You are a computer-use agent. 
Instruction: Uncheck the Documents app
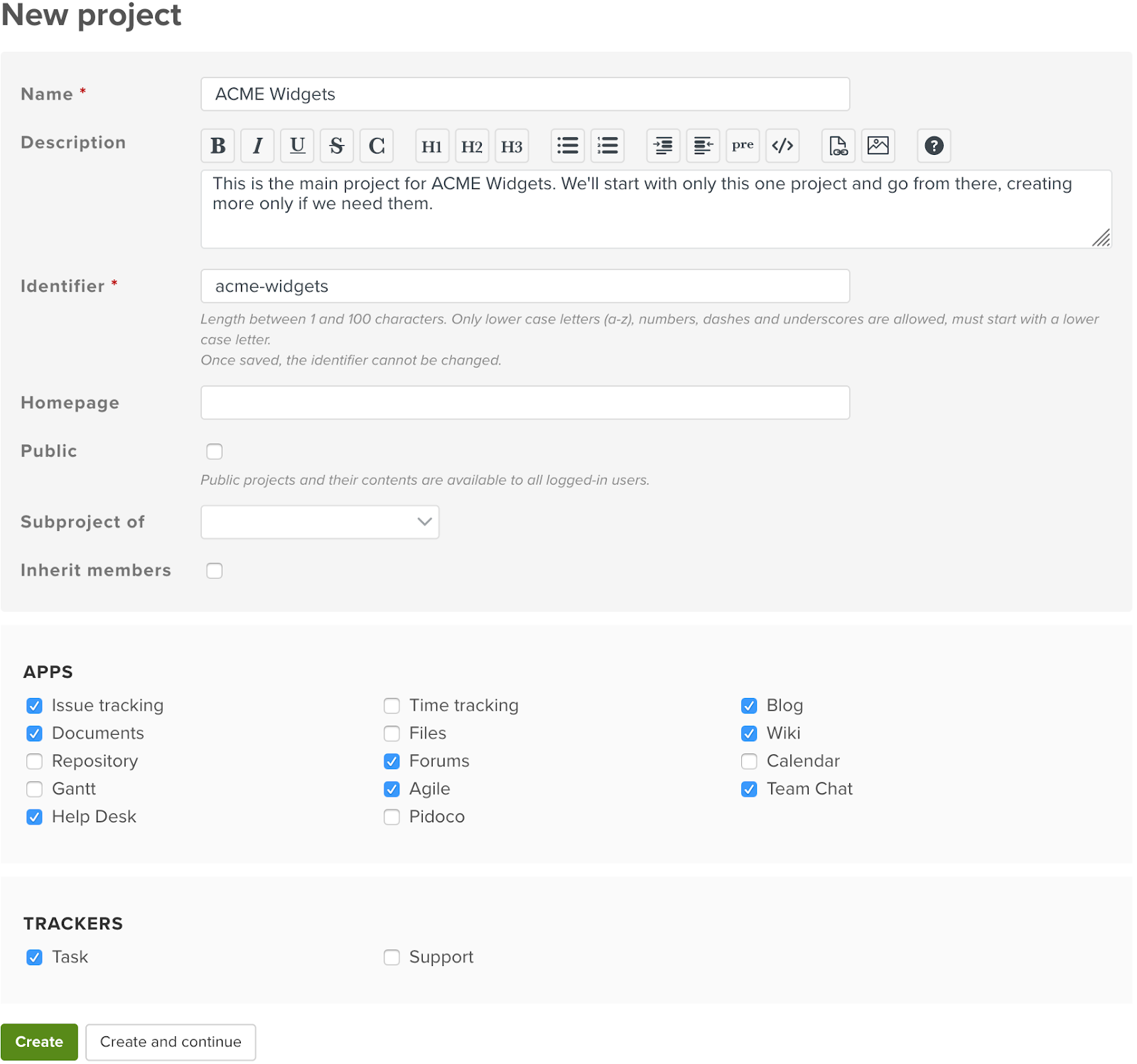(x=34, y=733)
